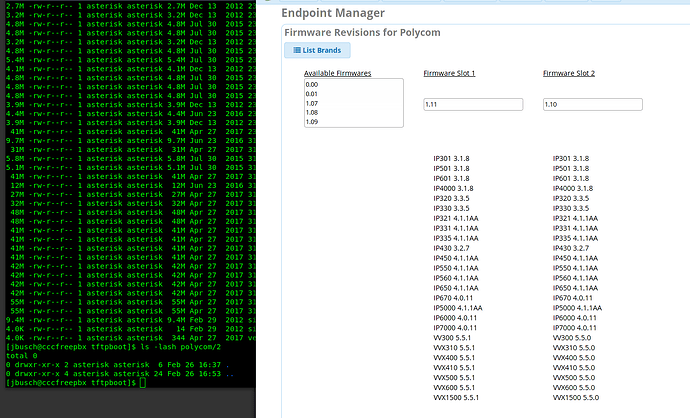Click IP670 4.0.11 under Firmware Slot 1

tap(453, 298)
